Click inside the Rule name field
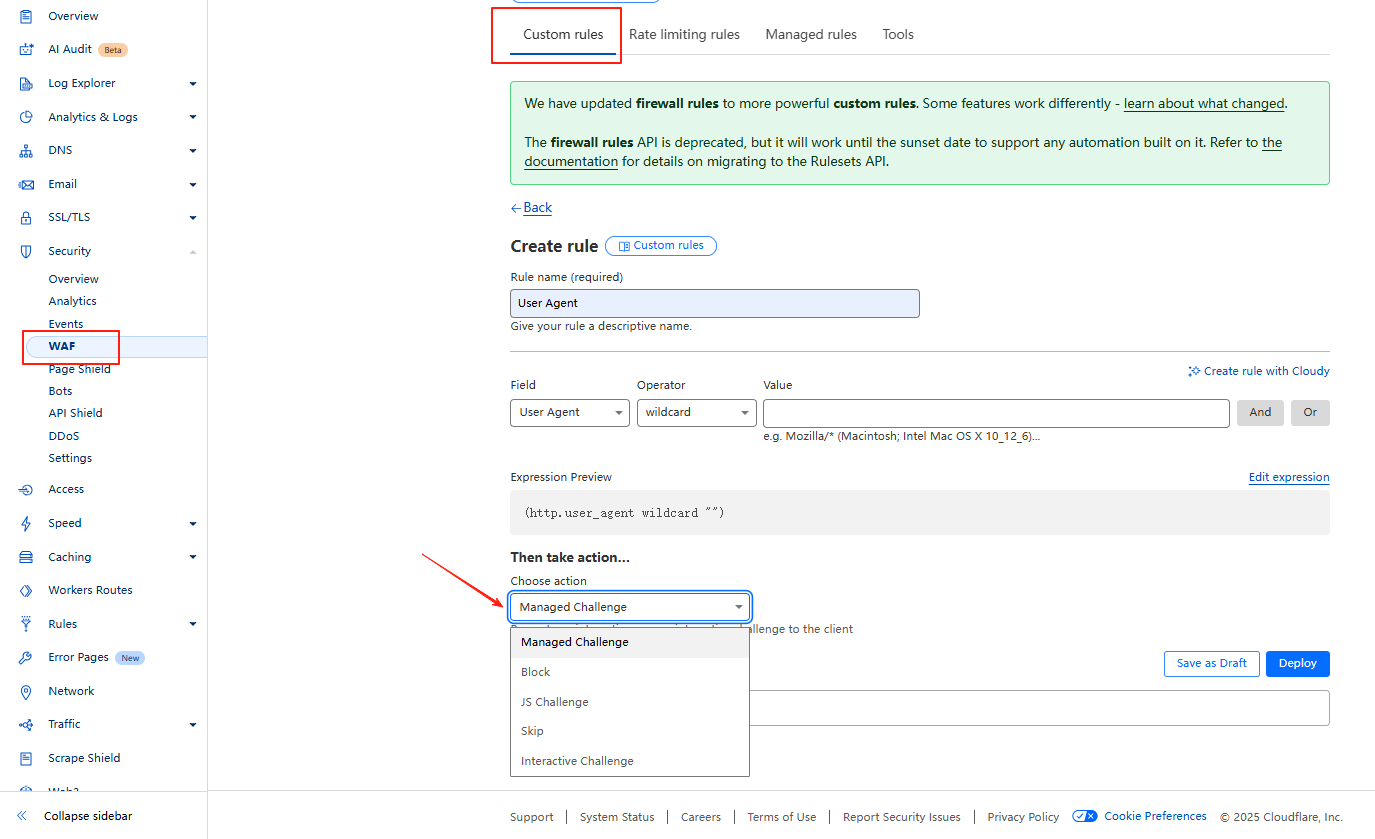 click(x=714, y=303)
